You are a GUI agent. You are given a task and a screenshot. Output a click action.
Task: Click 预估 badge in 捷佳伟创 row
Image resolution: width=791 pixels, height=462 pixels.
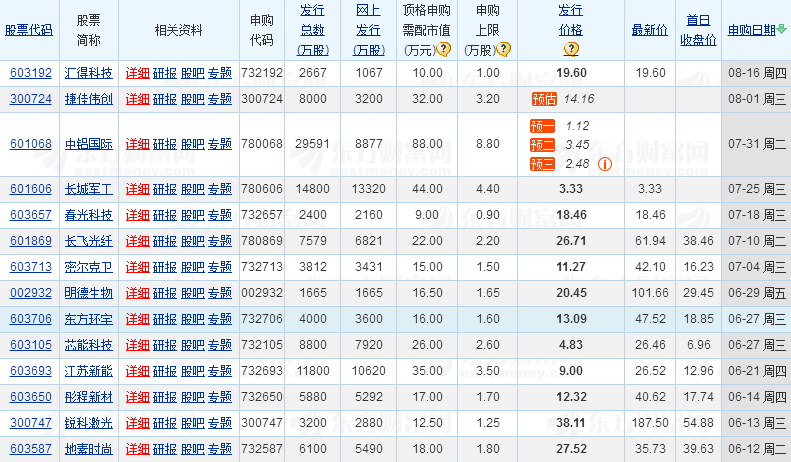[x=544, y=99]
